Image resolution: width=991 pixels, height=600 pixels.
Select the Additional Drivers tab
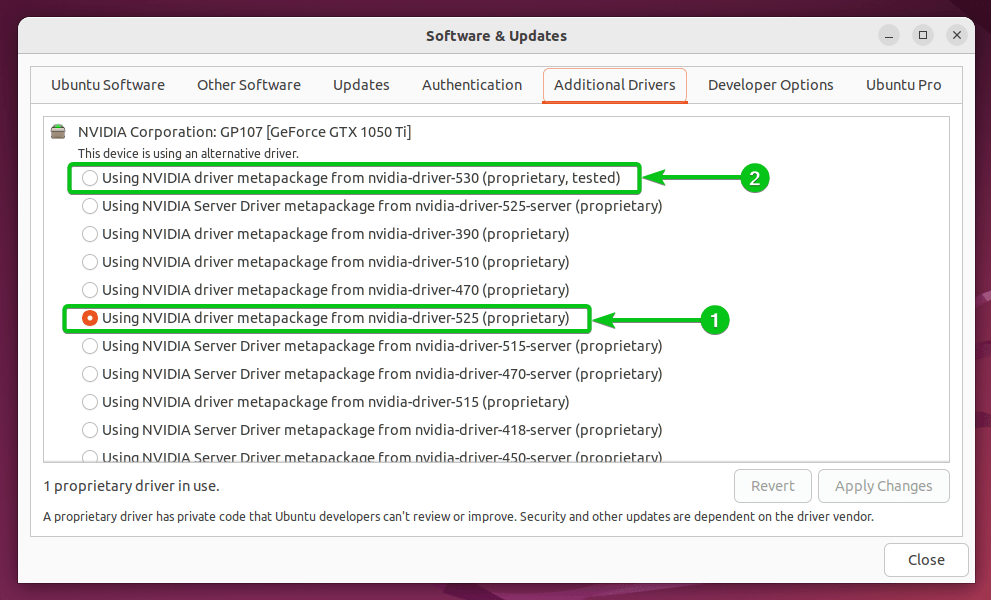coord(615,85)
